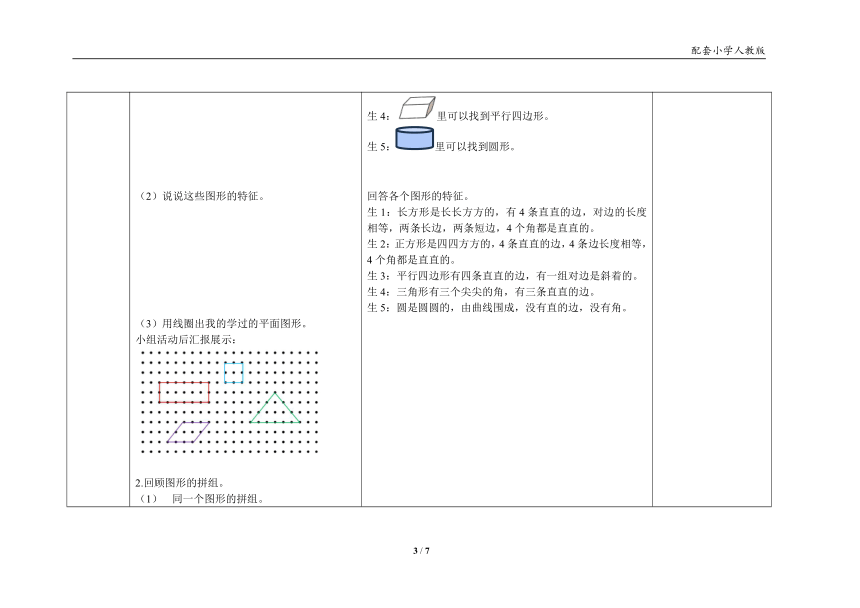Click the line starting 生3:平行四边形有四条直直的边
Image resolution: width=860 pixels, height=608 pixels.
503,276
